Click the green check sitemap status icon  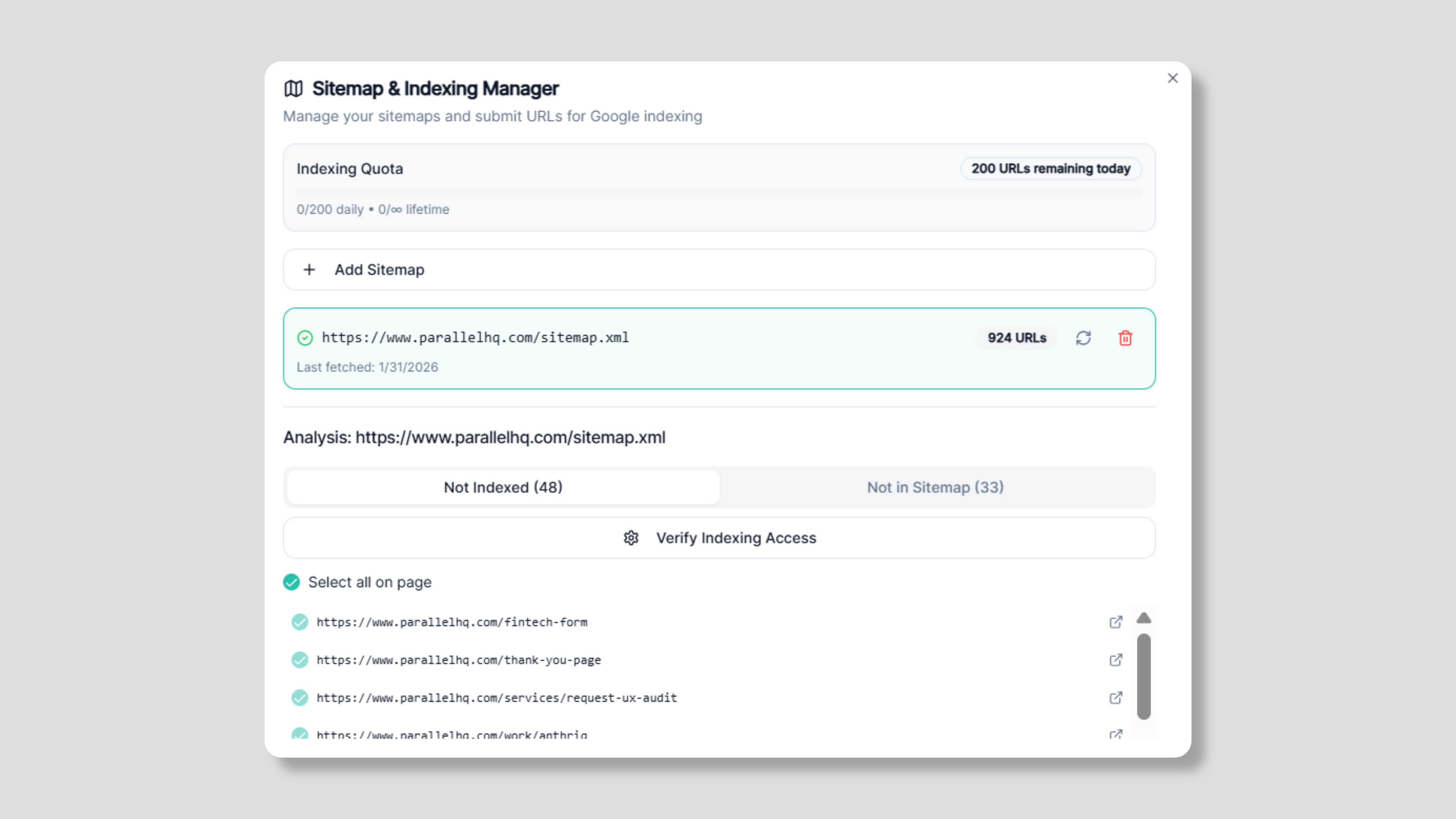[x=304, y=338]
